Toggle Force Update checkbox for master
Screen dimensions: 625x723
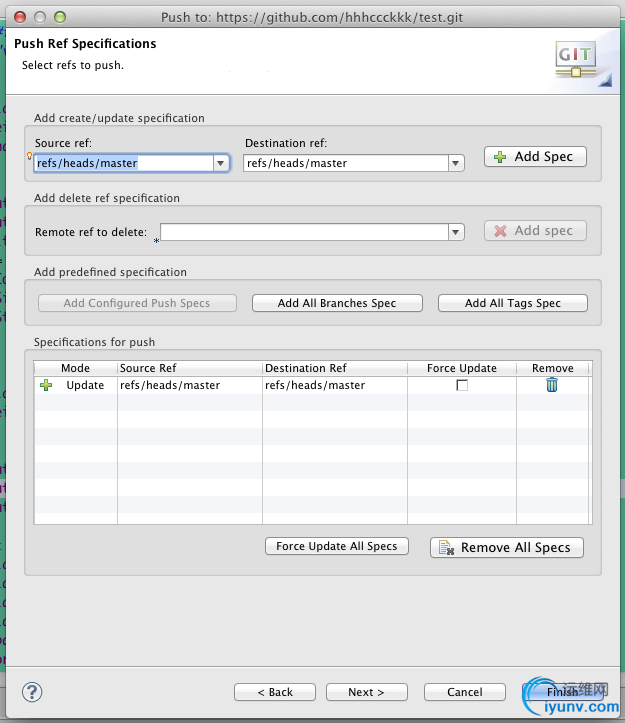click(462, 385)
